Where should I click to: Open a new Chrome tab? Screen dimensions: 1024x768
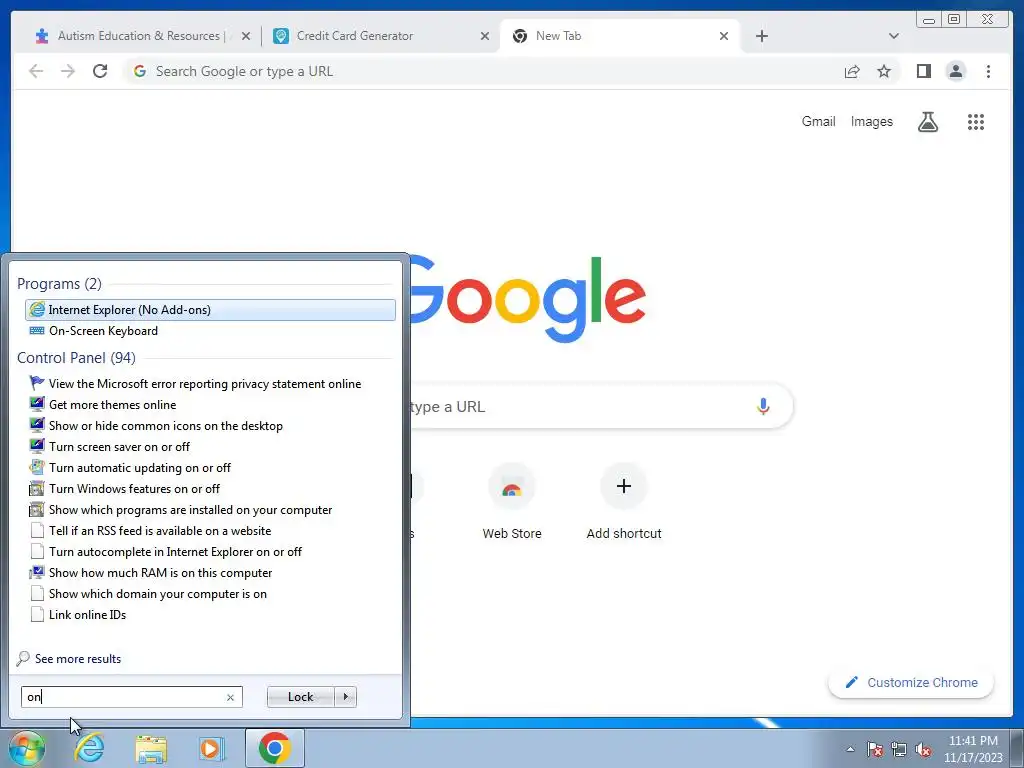coord(761,36)
